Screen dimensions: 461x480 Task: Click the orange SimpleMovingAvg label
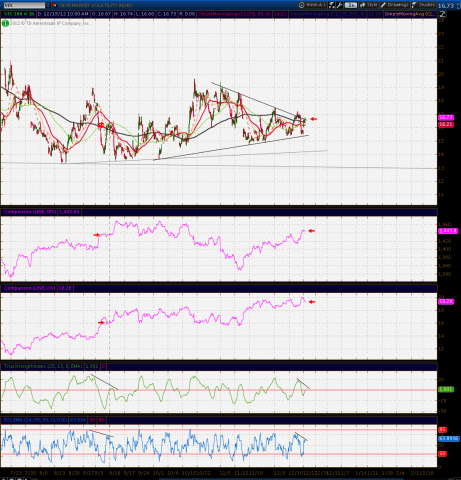pyautogui.click(x=410, y=14)
